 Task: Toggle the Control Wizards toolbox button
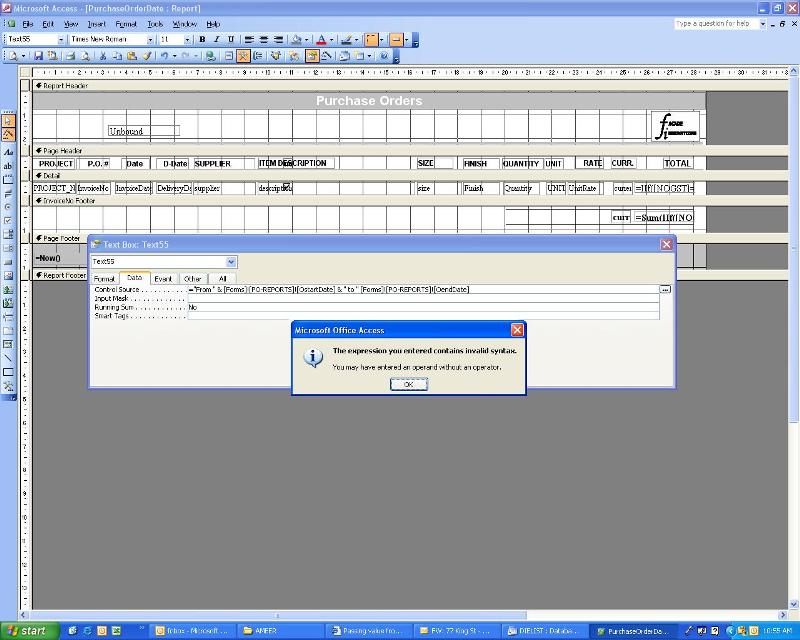[9, 134]
